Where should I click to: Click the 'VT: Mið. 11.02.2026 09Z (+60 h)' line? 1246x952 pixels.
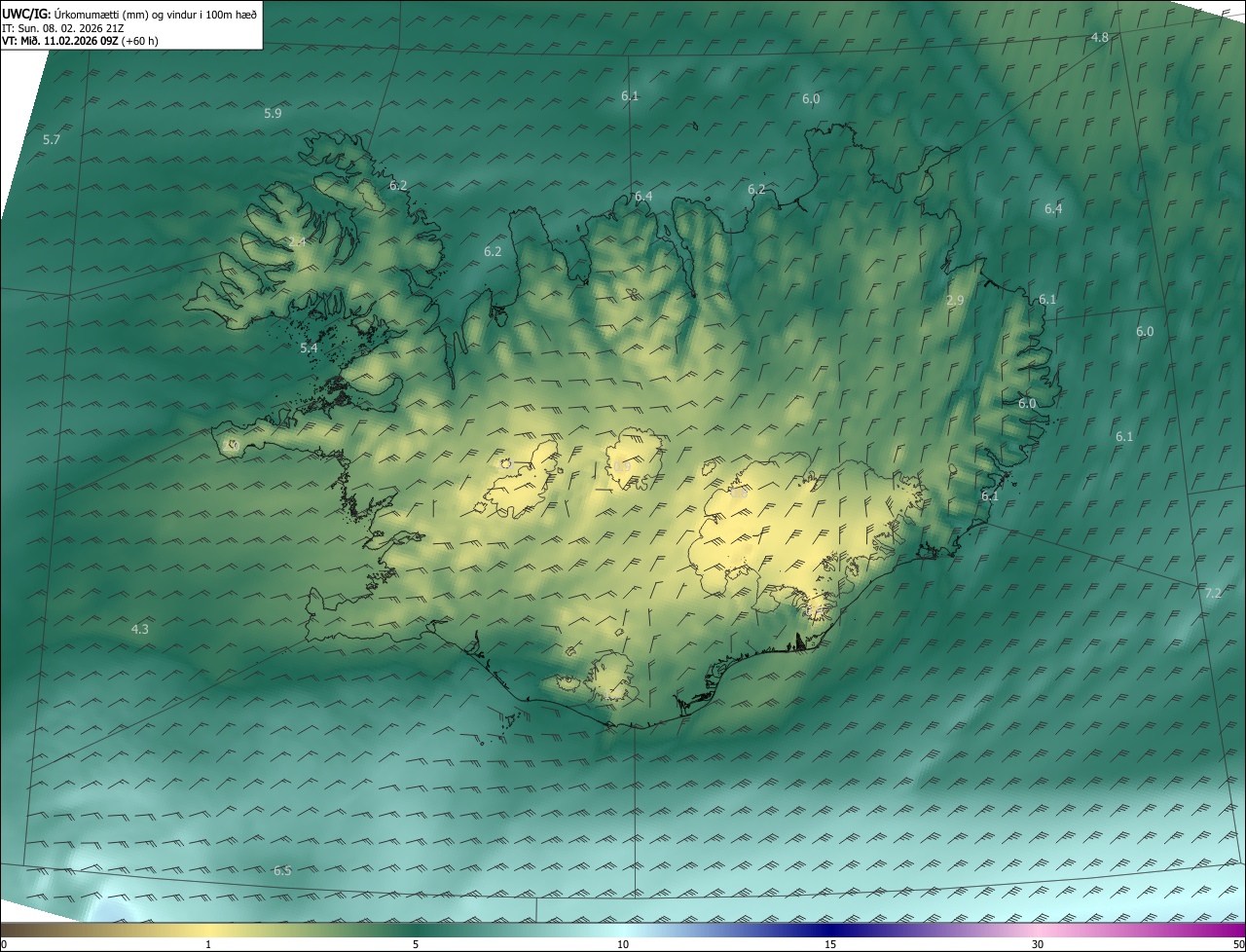[80, 41]
